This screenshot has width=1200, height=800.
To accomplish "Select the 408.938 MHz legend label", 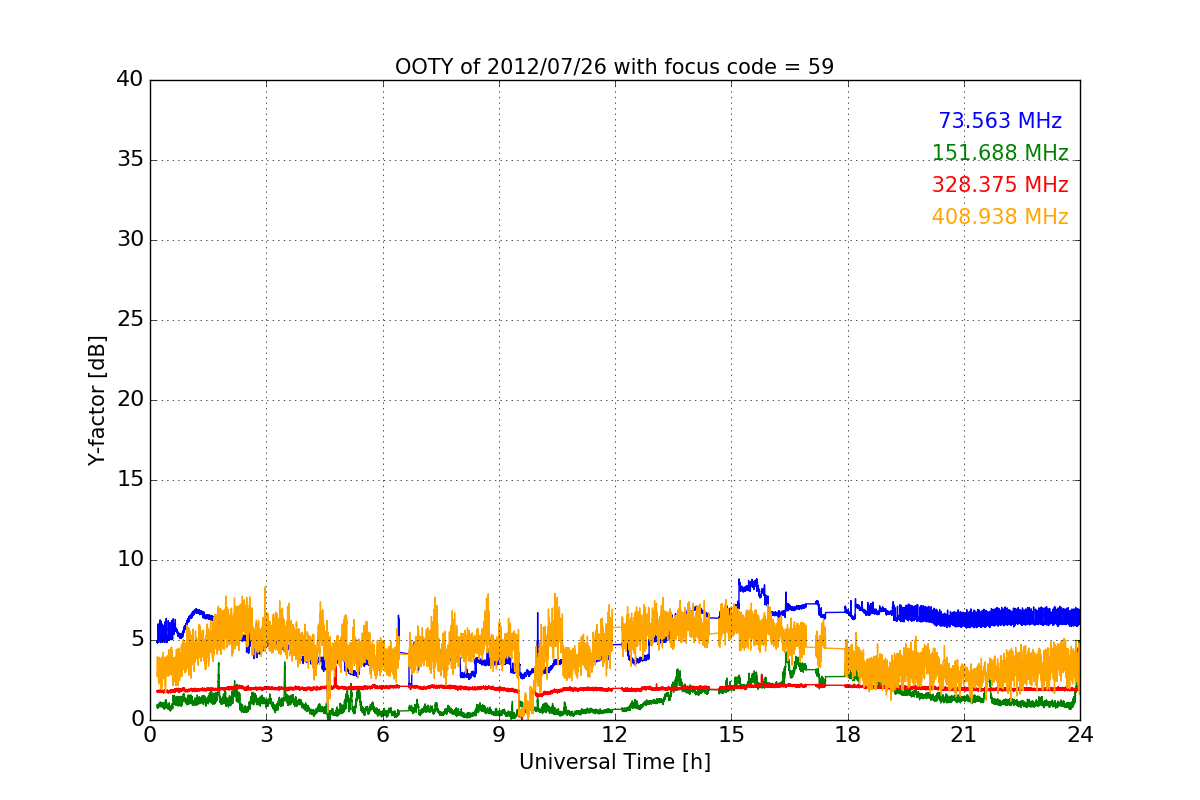I will 1000,217.
